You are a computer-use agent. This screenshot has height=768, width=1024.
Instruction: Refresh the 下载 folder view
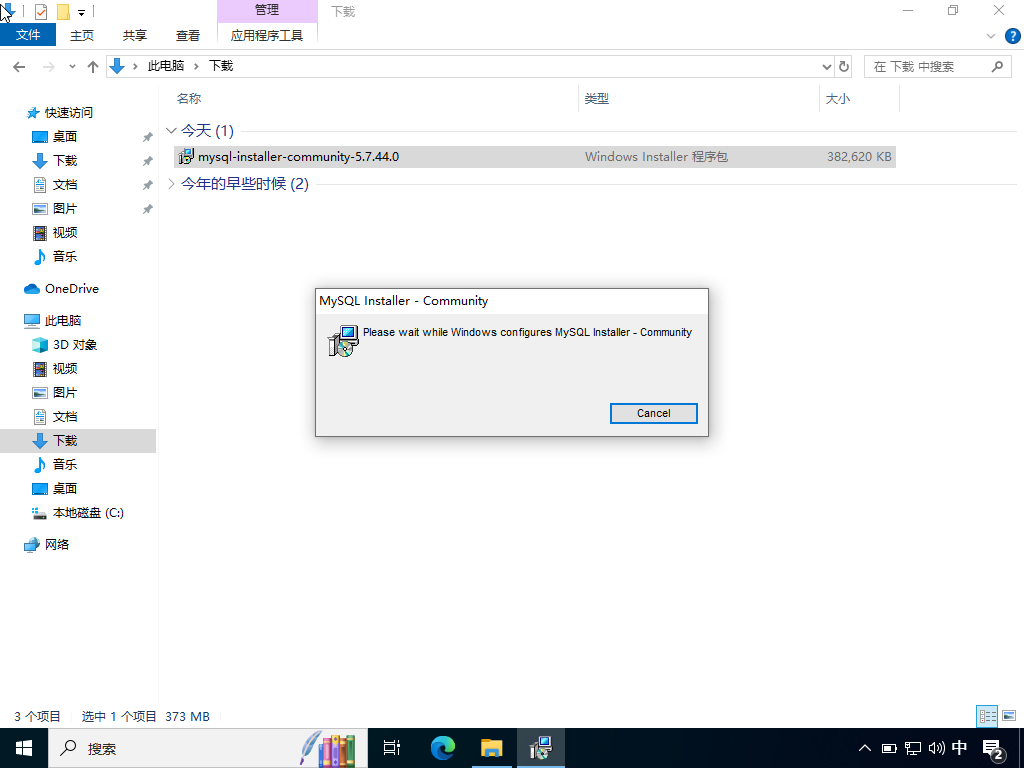pyautogui.click(x=844, y=67)
